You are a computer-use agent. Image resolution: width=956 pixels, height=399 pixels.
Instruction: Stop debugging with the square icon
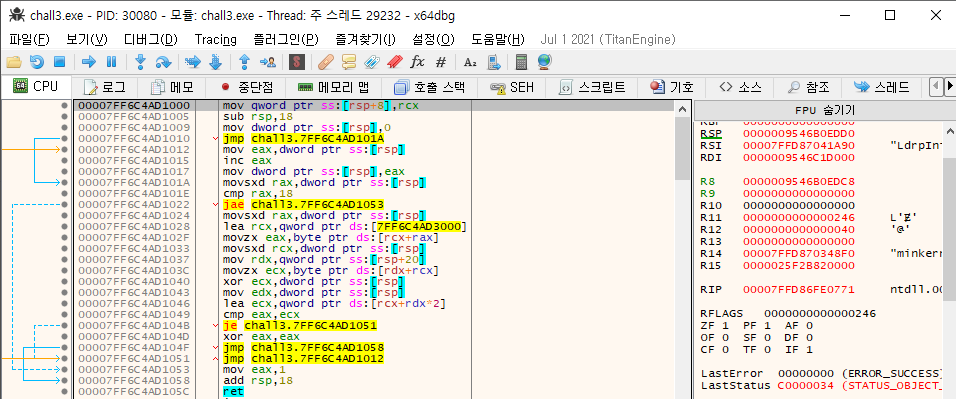[x=59, y=62]
